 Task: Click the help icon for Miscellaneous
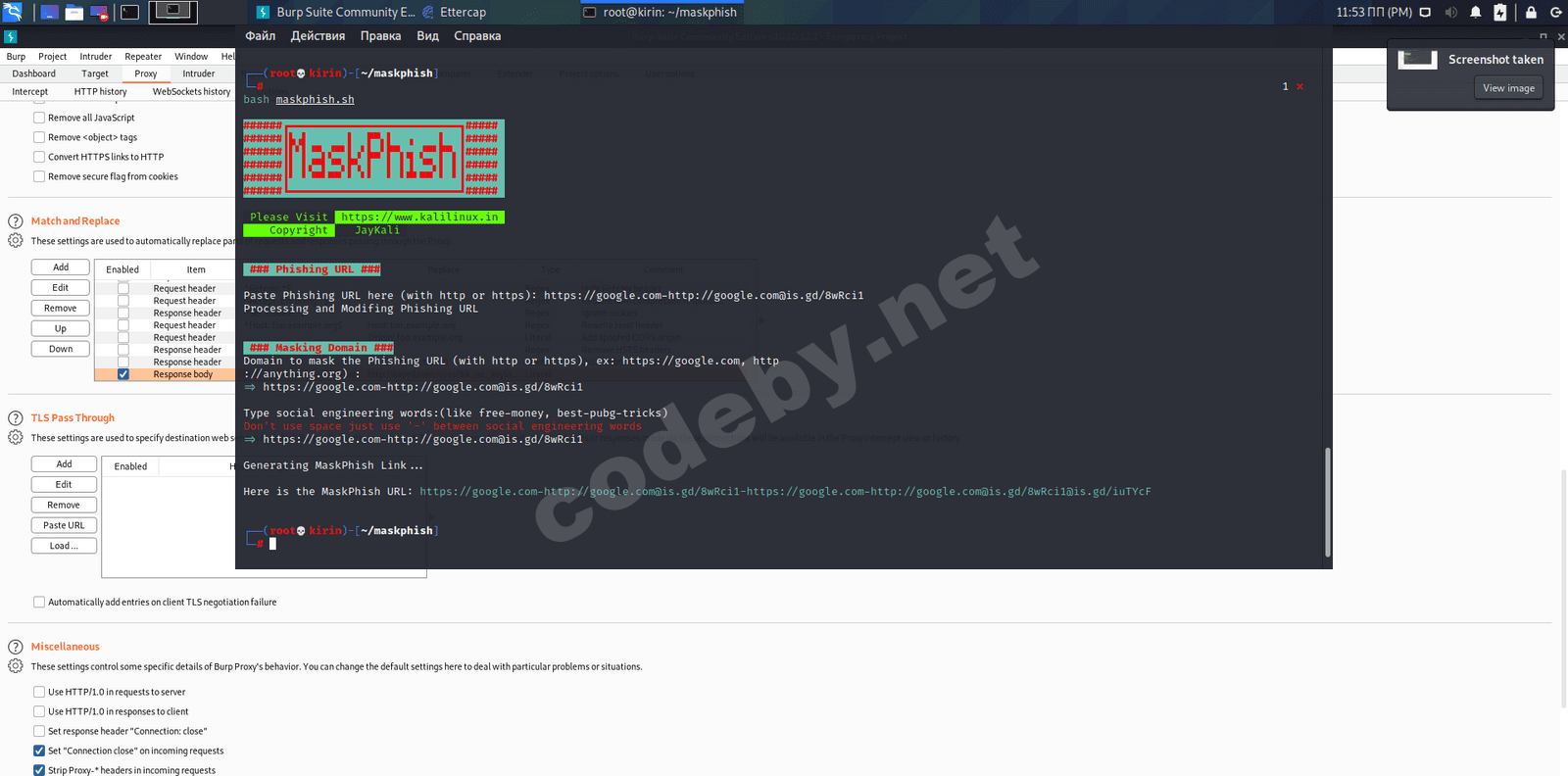16,647
